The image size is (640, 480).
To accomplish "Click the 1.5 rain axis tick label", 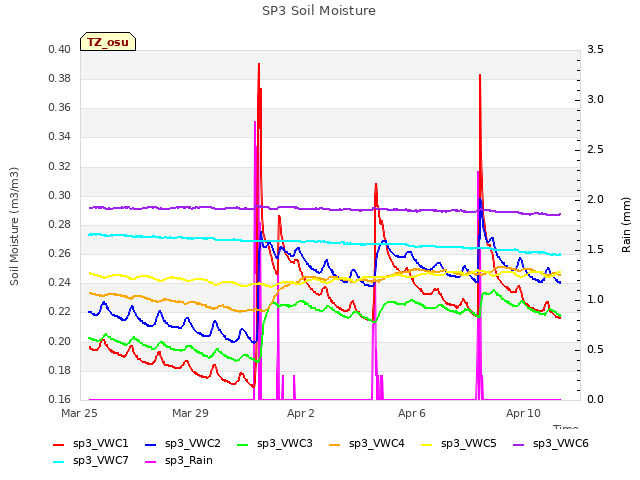I will [596, 249].
